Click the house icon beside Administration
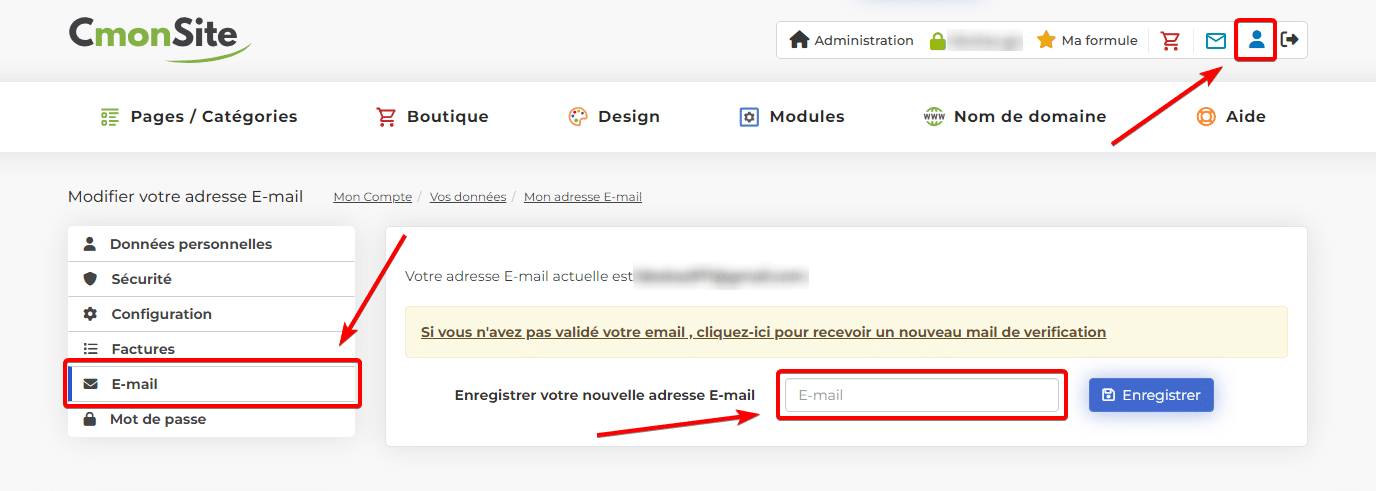1376x491 pixels. point(799,40)
